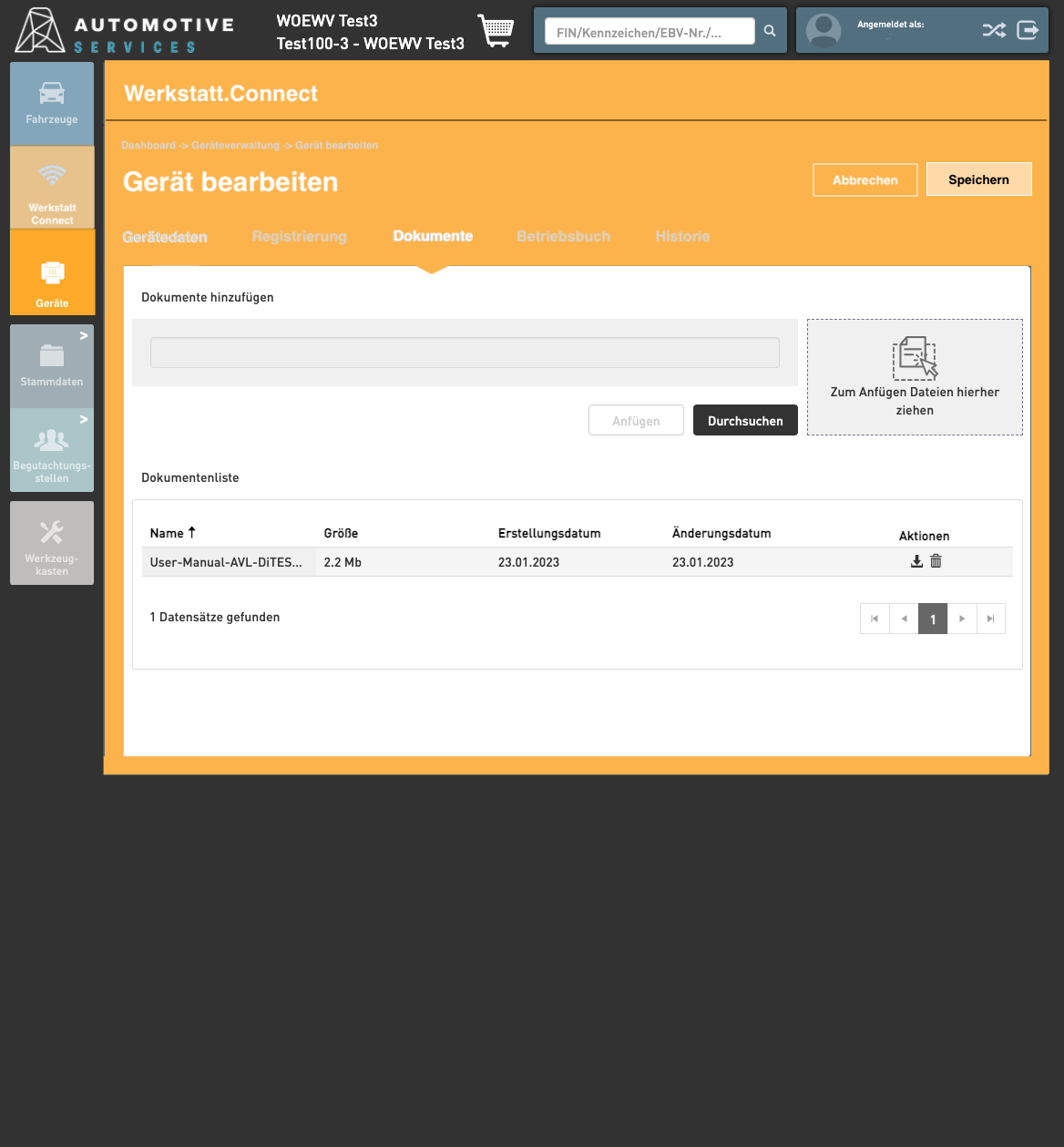Open Fahrzeuge in the sidebar
This screenshot has height=1147, width=1064.
point(52,104)
